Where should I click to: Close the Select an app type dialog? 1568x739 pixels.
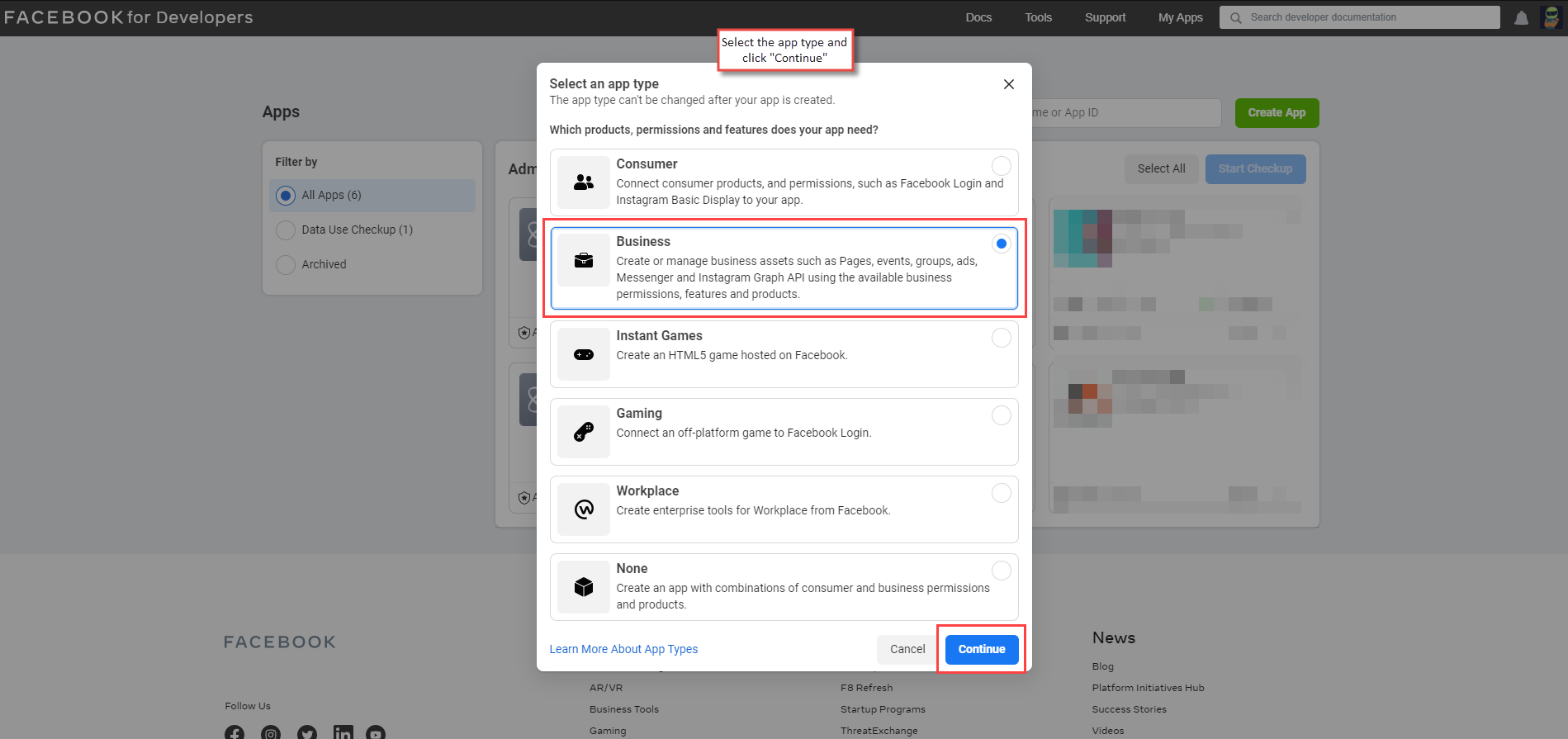(1009, 84)
